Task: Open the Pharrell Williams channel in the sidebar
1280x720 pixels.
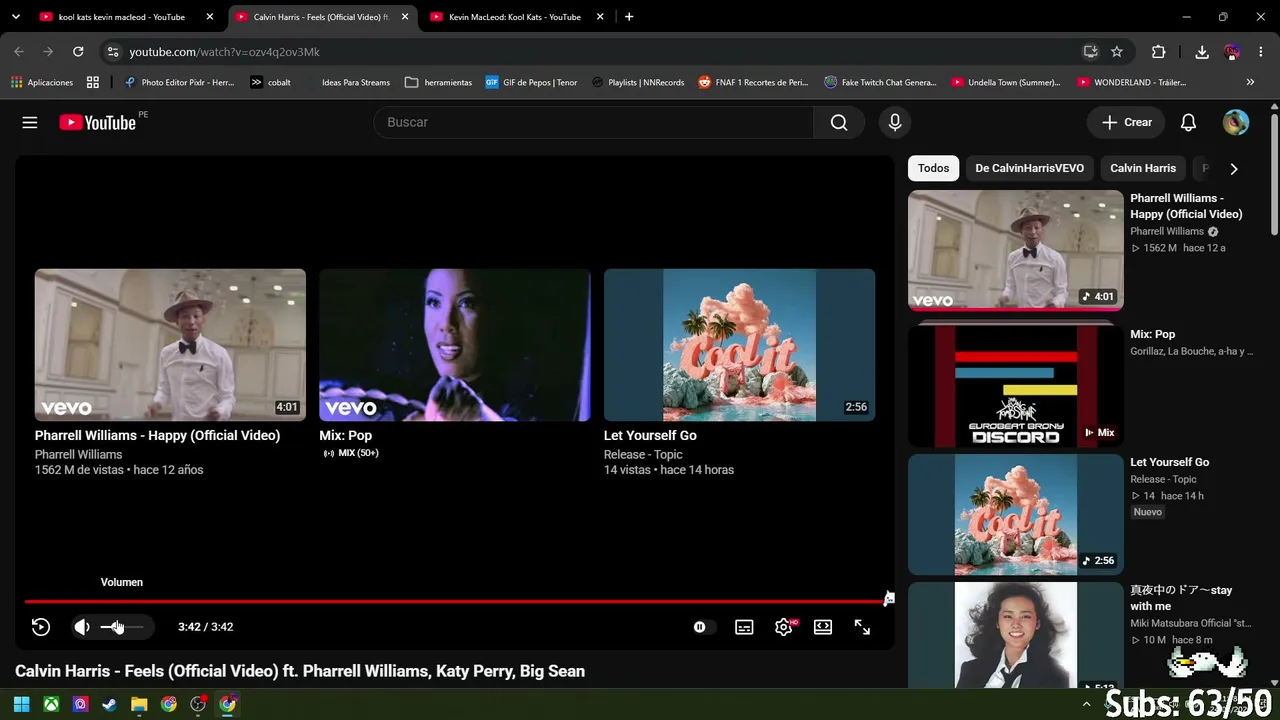Action: point(1167,231)
